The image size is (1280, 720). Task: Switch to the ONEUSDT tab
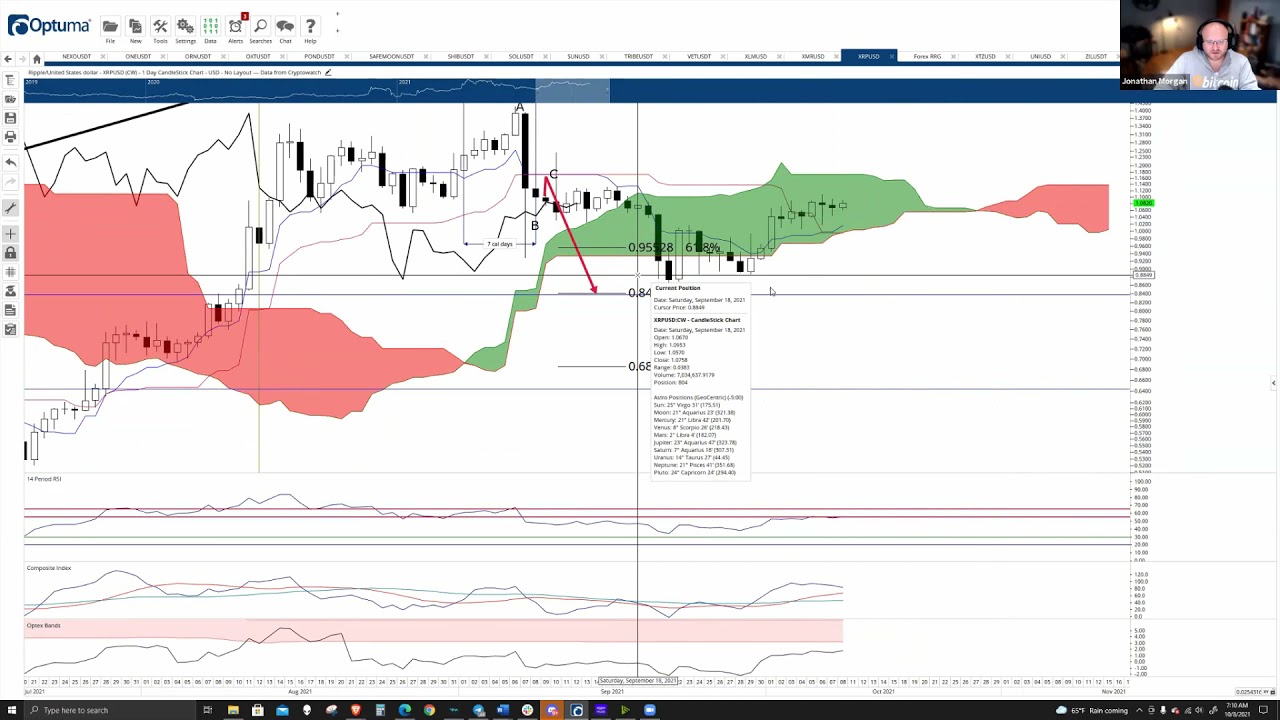coord(137,56)
